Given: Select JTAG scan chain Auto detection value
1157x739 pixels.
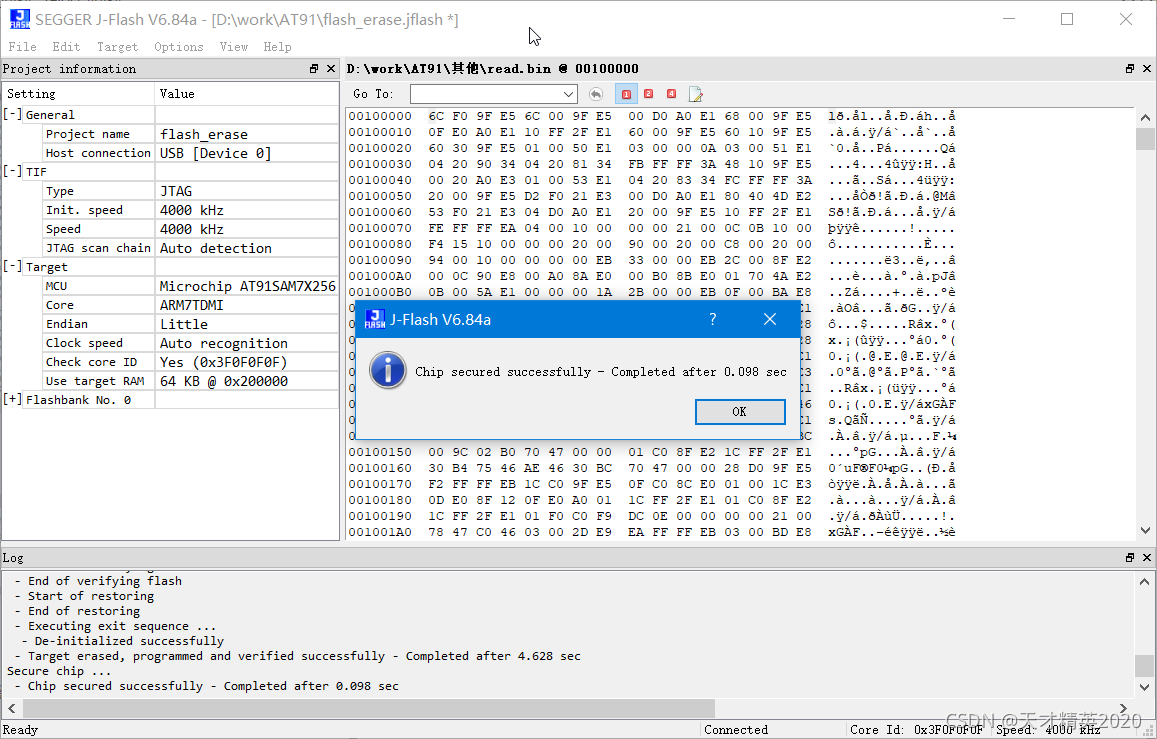Looking at the screenshot, I should pyautogui.click(x=247, y=248).
